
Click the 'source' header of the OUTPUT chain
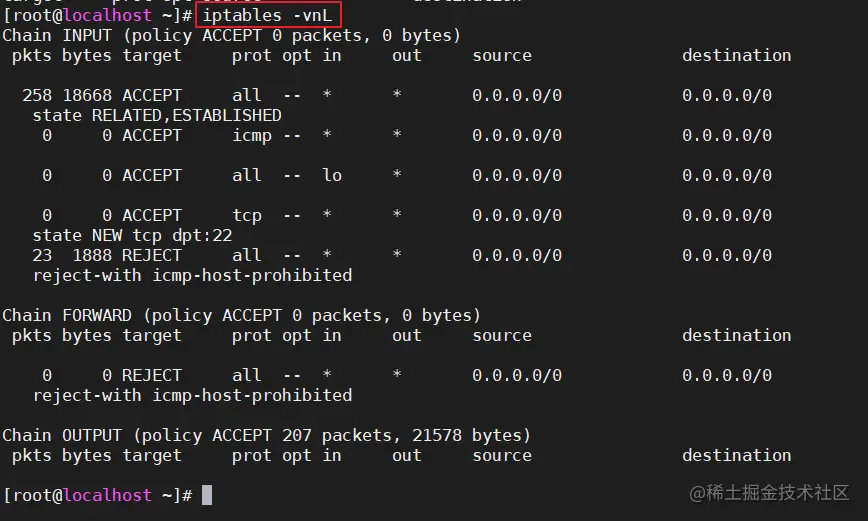(502, 456)
